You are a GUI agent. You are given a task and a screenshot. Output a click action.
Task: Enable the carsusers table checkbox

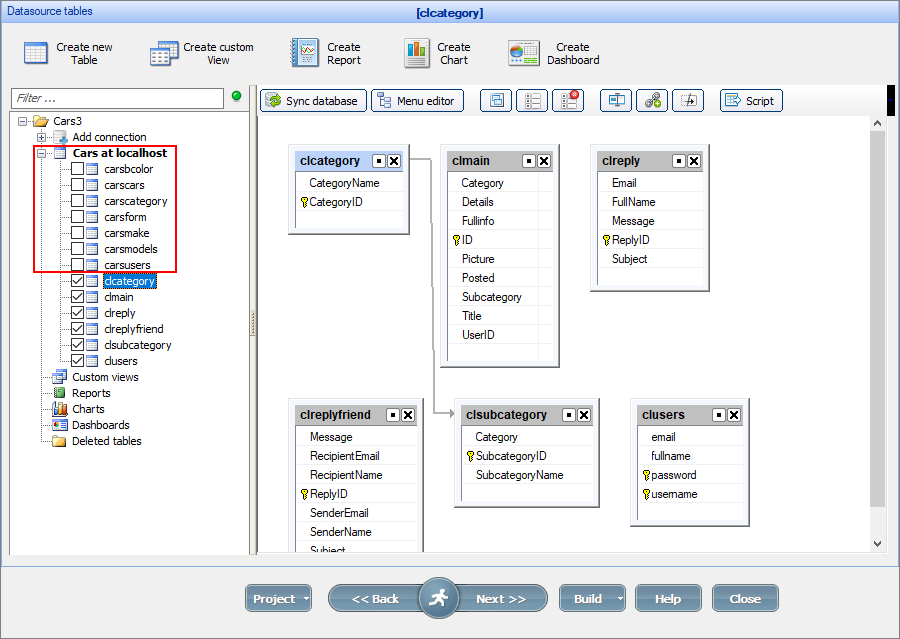pos(77,265)
